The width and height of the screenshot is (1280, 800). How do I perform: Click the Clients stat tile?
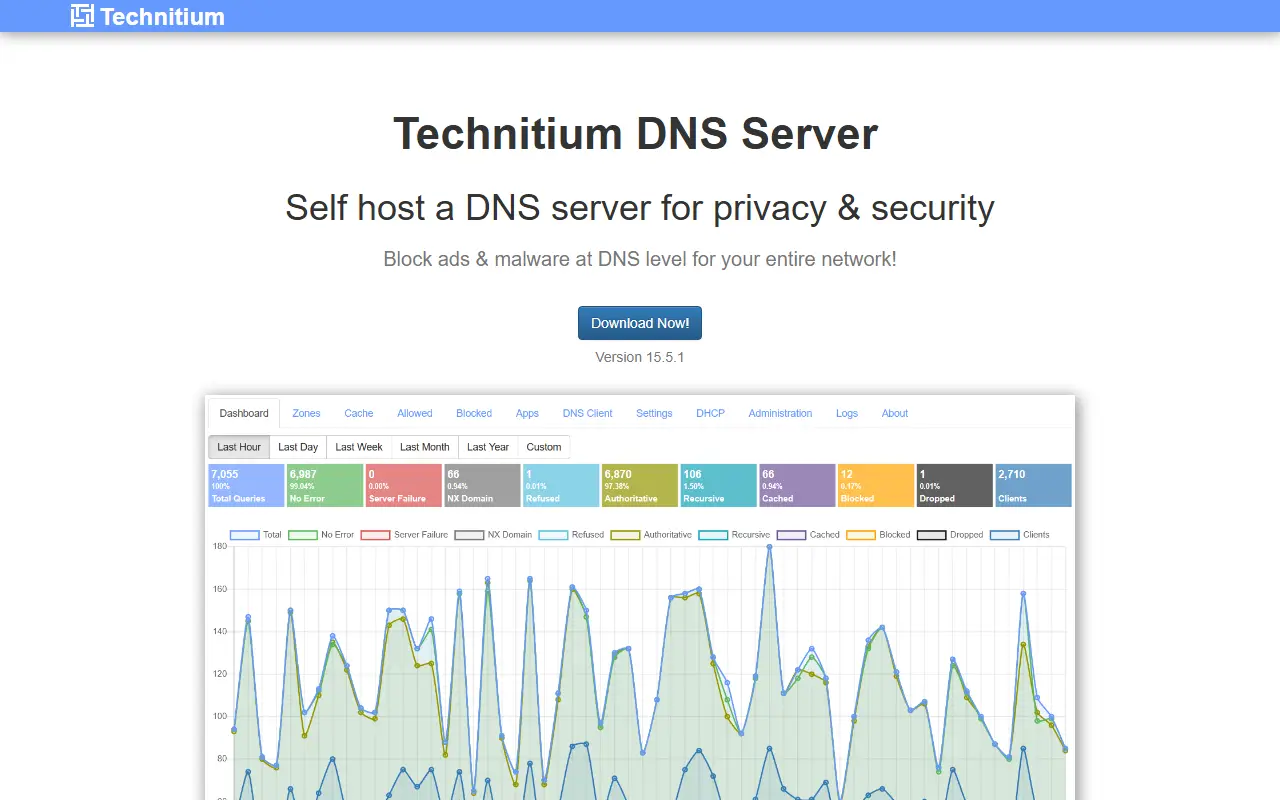coord(1033,485)
